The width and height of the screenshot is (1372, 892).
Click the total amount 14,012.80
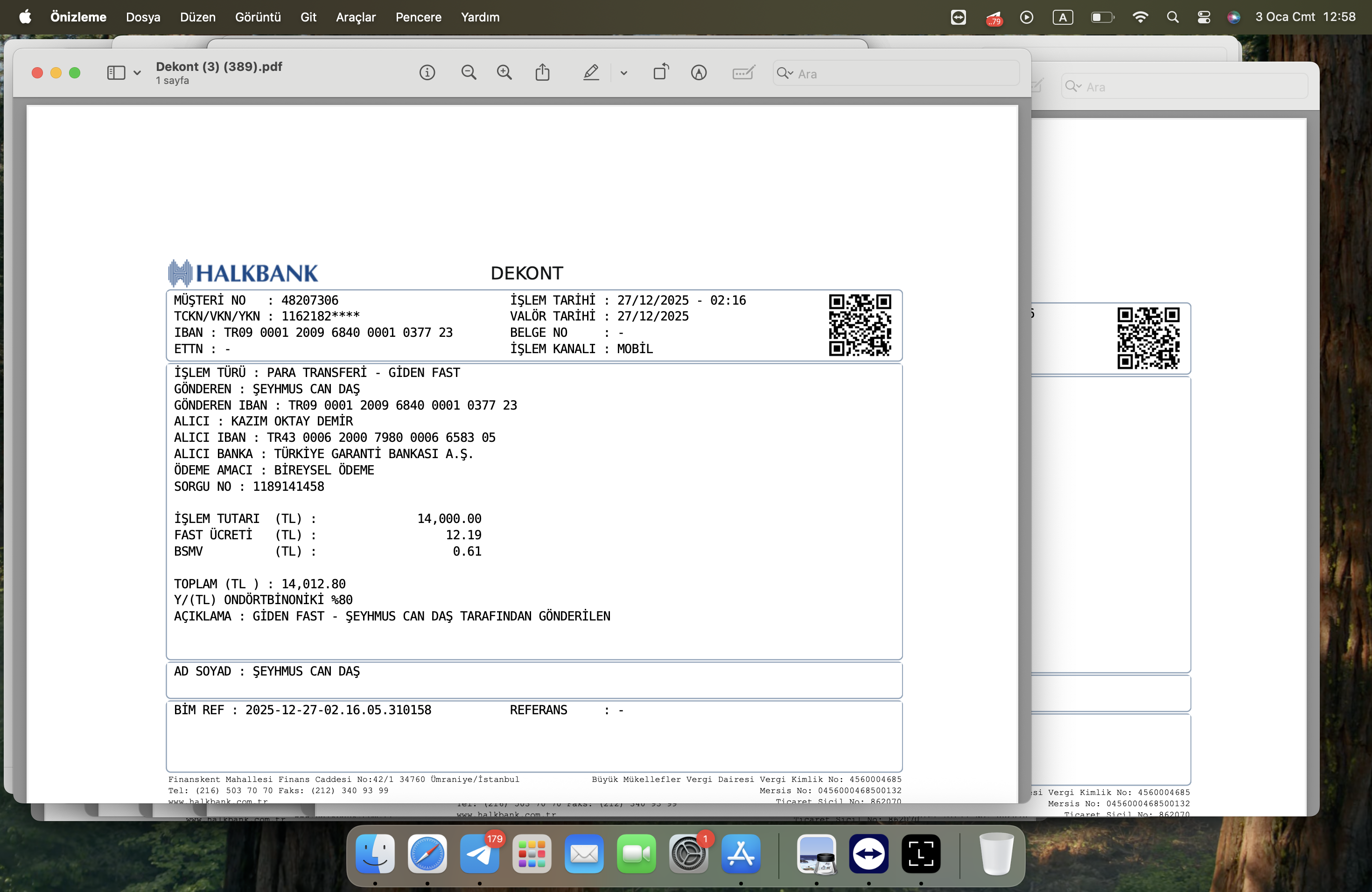314,584
